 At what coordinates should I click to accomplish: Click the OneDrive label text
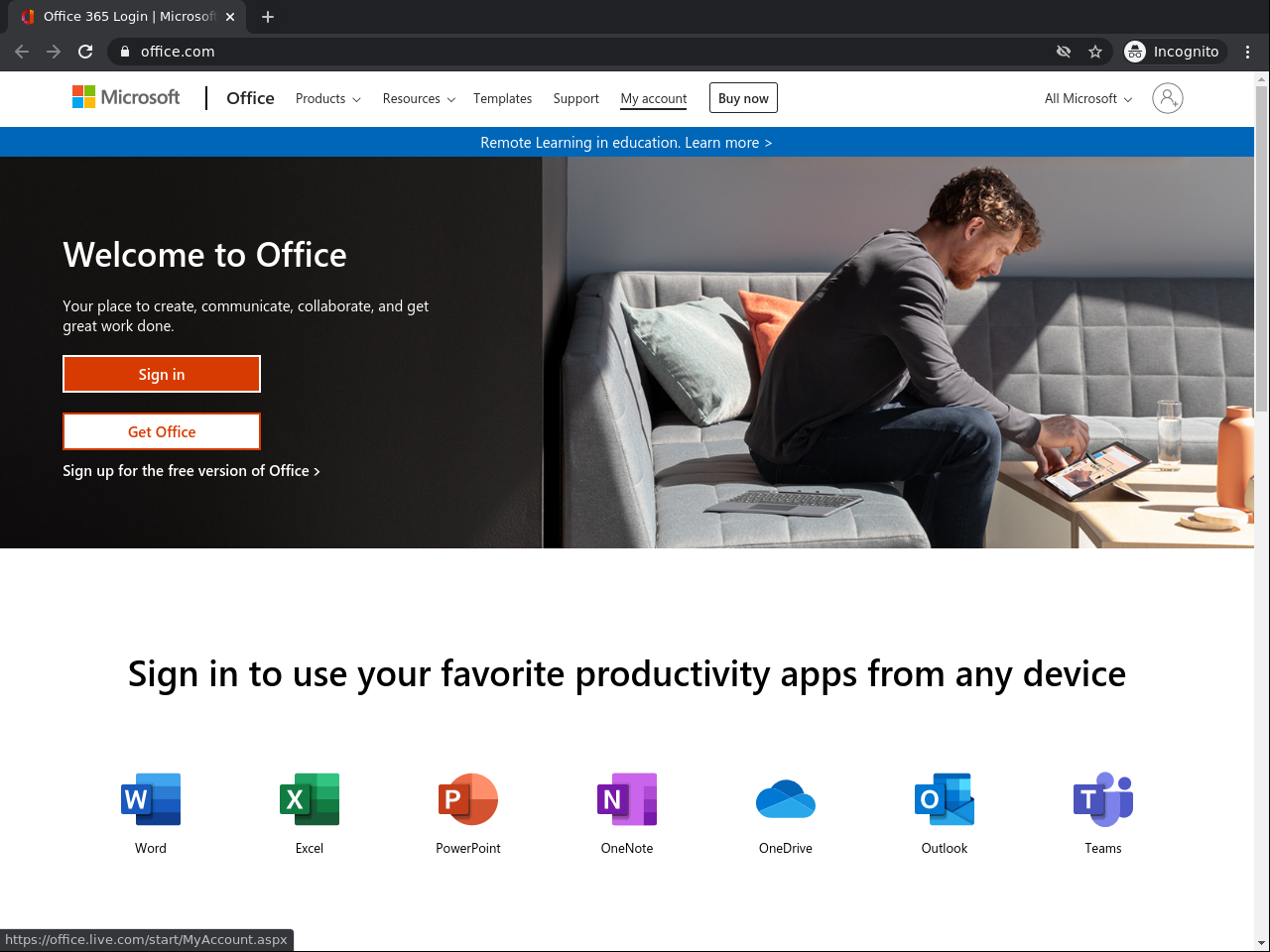coord(786,848)
